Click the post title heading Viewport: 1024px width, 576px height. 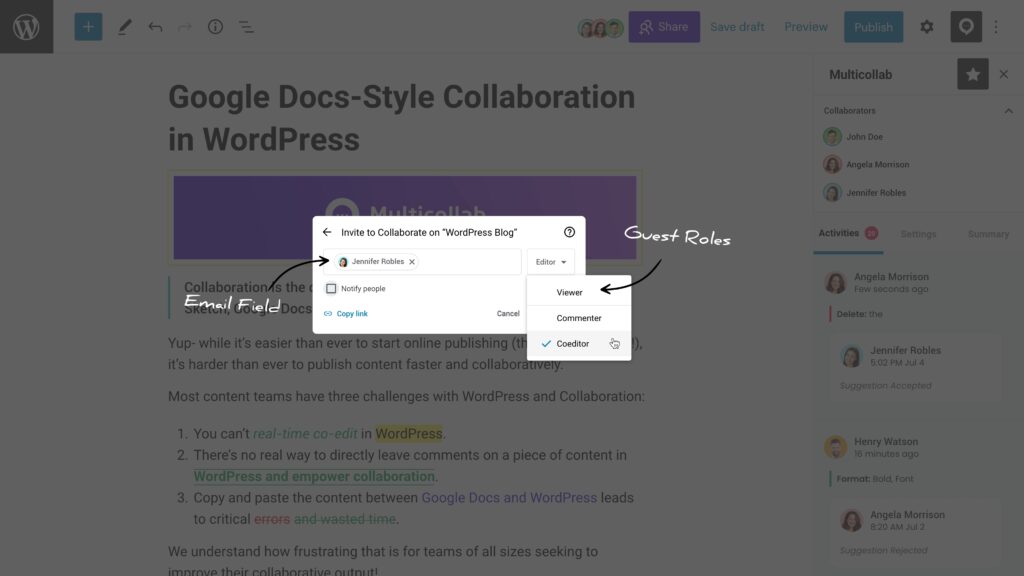coord(402,118)
